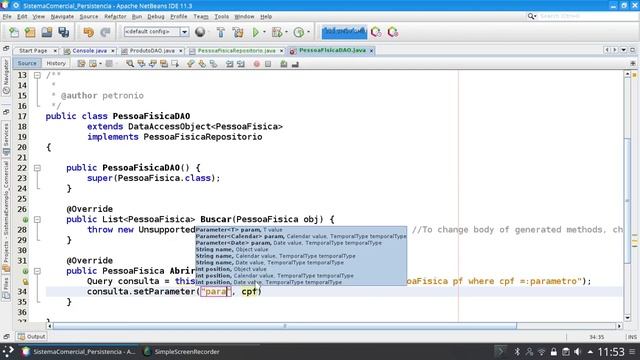640x360 pixels.
Task: Click the Profile Project clock icon
Action: tap(299, 32)
